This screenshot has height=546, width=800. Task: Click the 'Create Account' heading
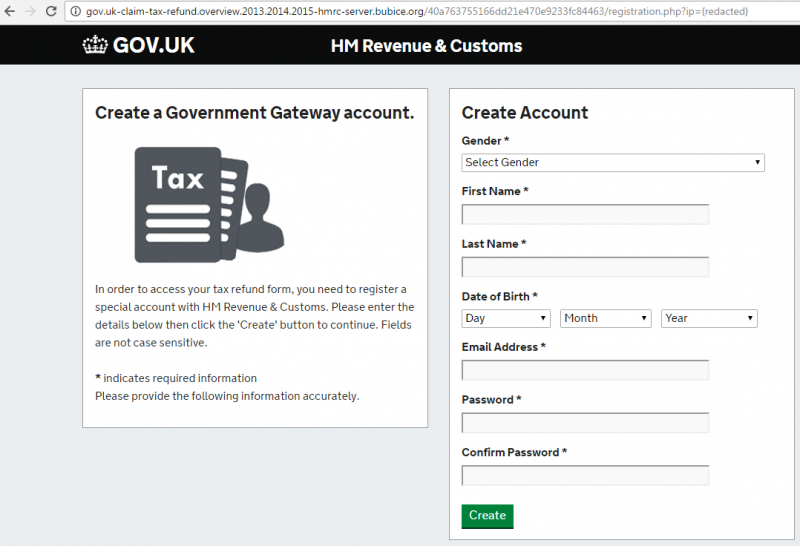click(x=524, y=113)
